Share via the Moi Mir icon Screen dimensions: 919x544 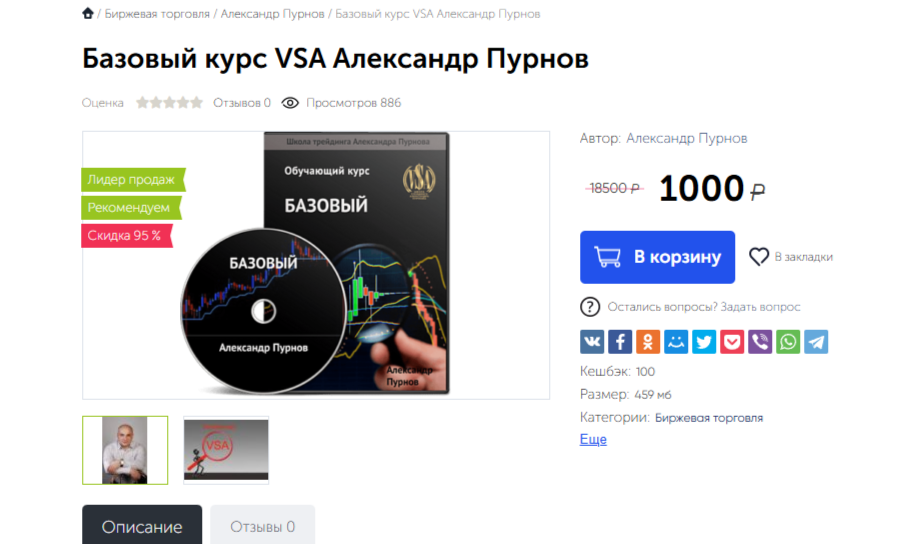coord(676,342)
